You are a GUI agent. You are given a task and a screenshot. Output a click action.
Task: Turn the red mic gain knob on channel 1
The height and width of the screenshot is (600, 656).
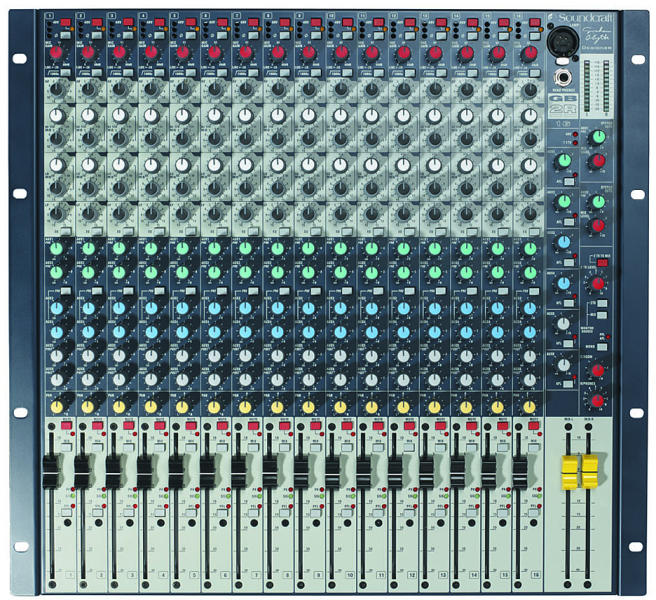56,53
